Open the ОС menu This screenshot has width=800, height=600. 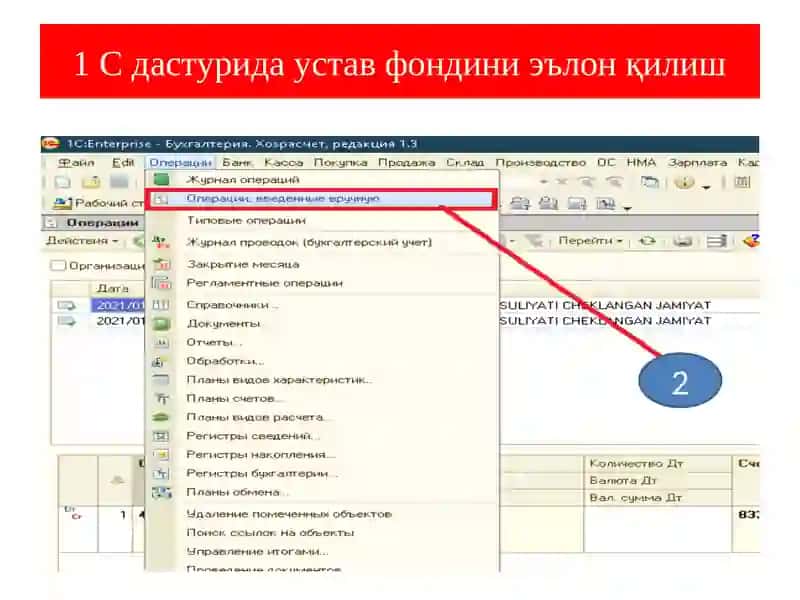pyautogui.click(x=606, y=163)
